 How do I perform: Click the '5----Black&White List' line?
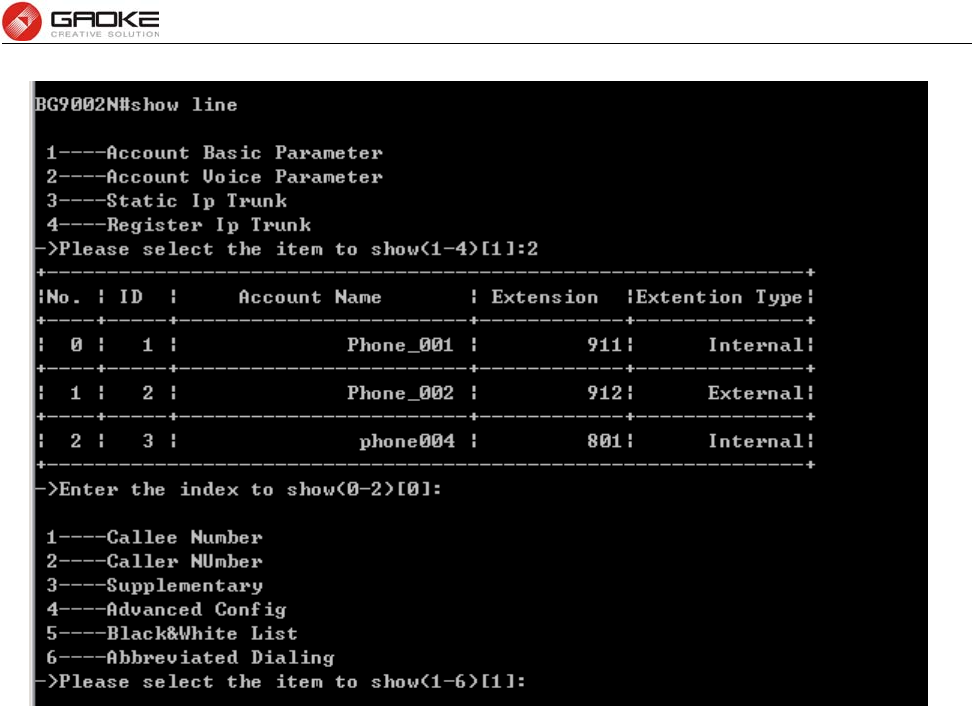tap(172, 633)
